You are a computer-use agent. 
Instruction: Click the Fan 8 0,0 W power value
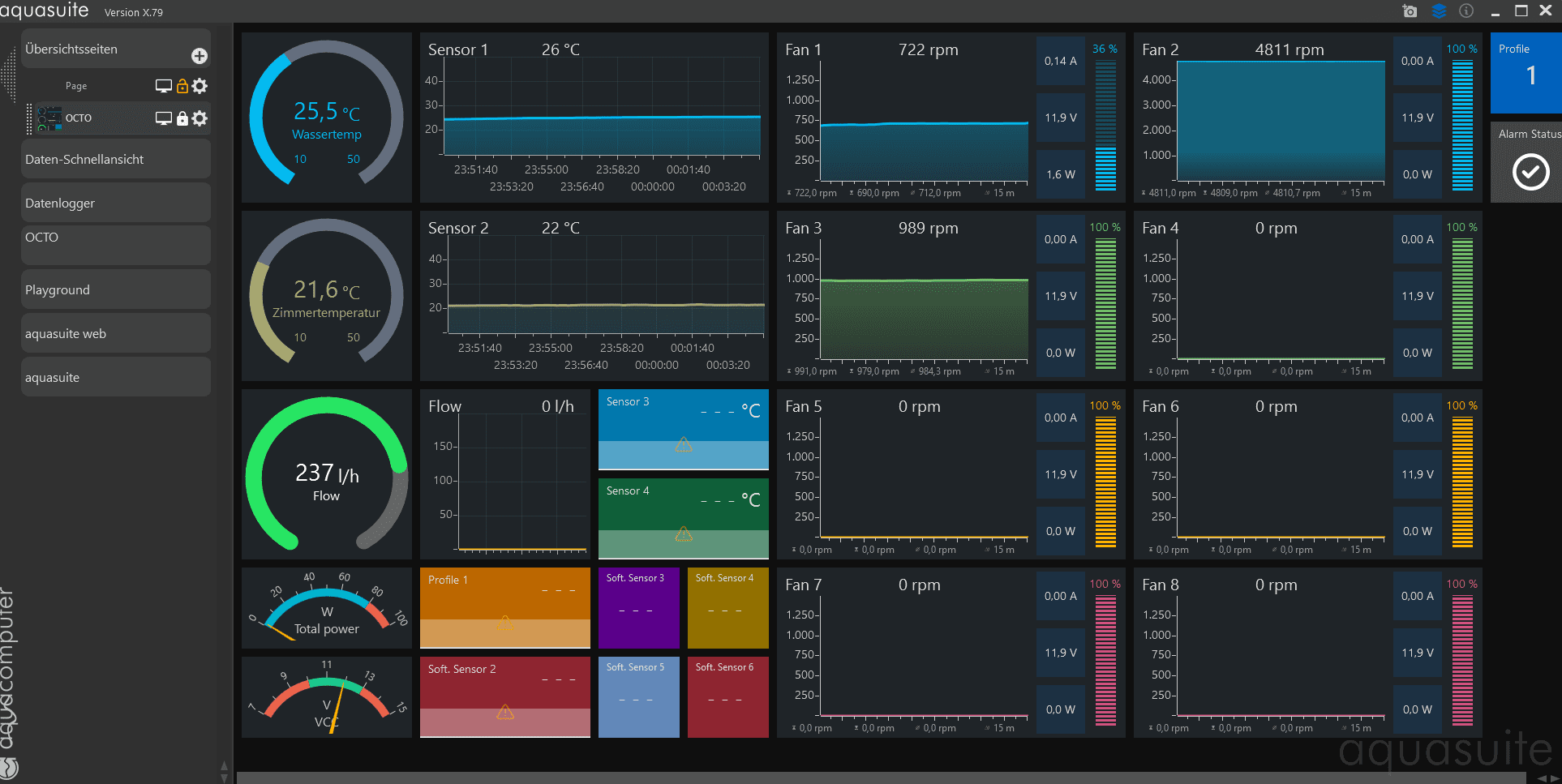pyautogui.click(x=1418, y=709)
